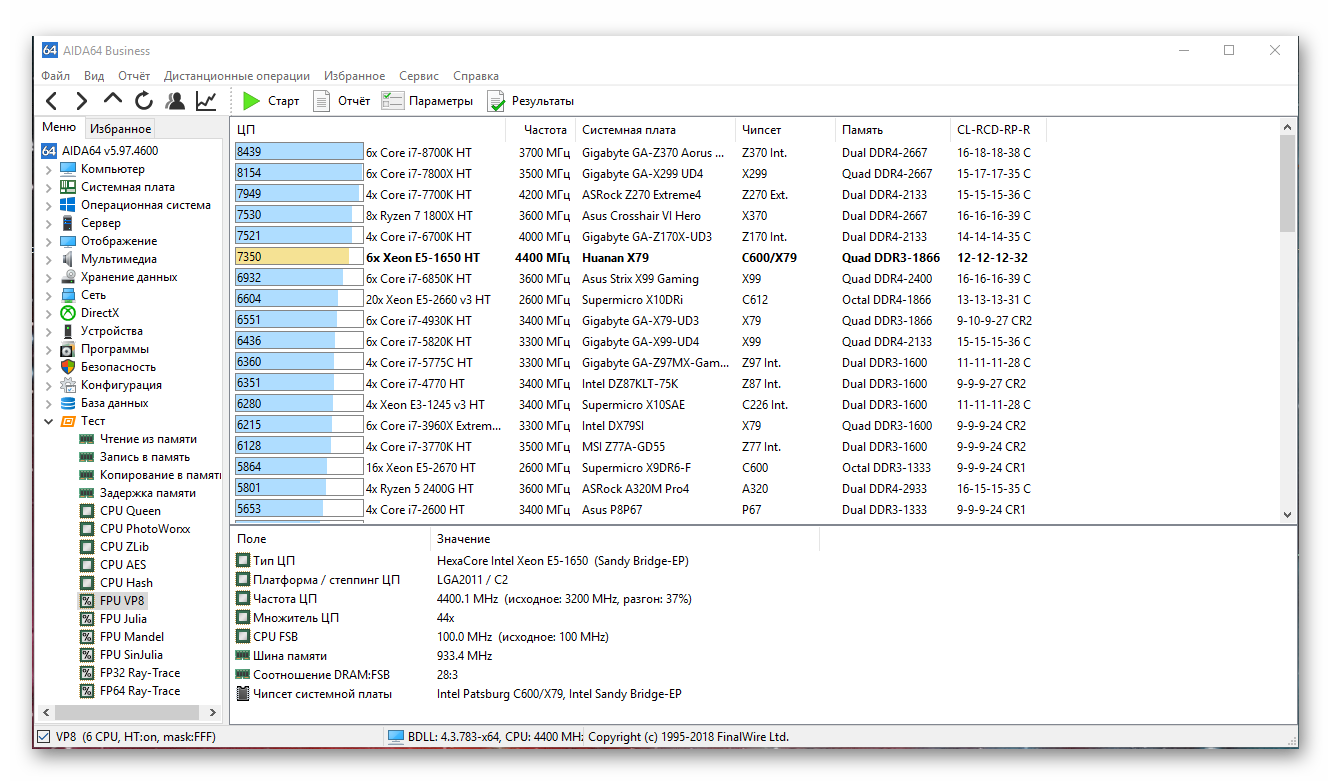Click the Безопасность shield icon

pos(68,367)
